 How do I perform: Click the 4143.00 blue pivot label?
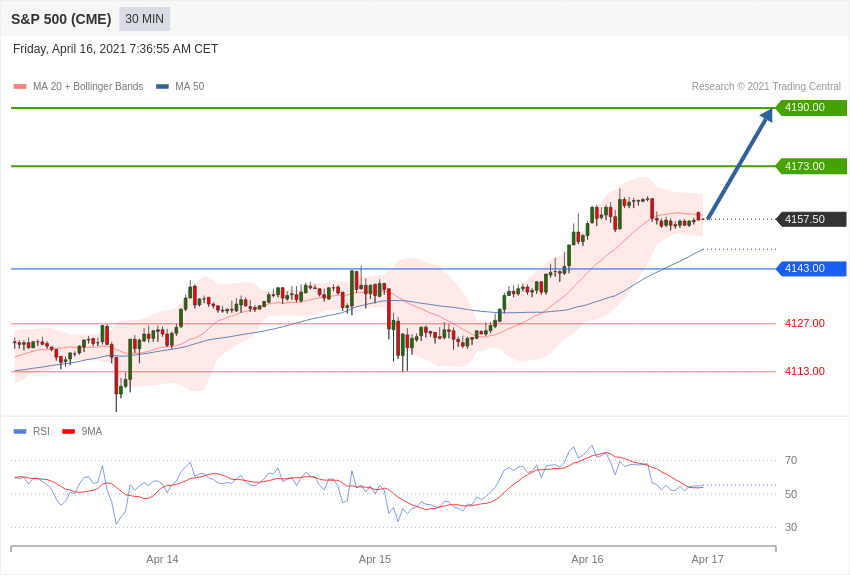tap(811, 268)
